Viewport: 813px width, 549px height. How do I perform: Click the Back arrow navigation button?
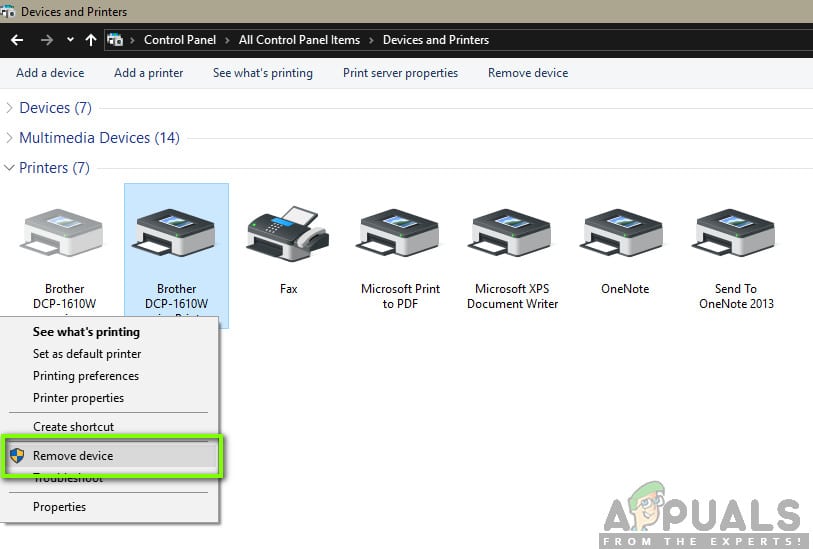point(16,40)
